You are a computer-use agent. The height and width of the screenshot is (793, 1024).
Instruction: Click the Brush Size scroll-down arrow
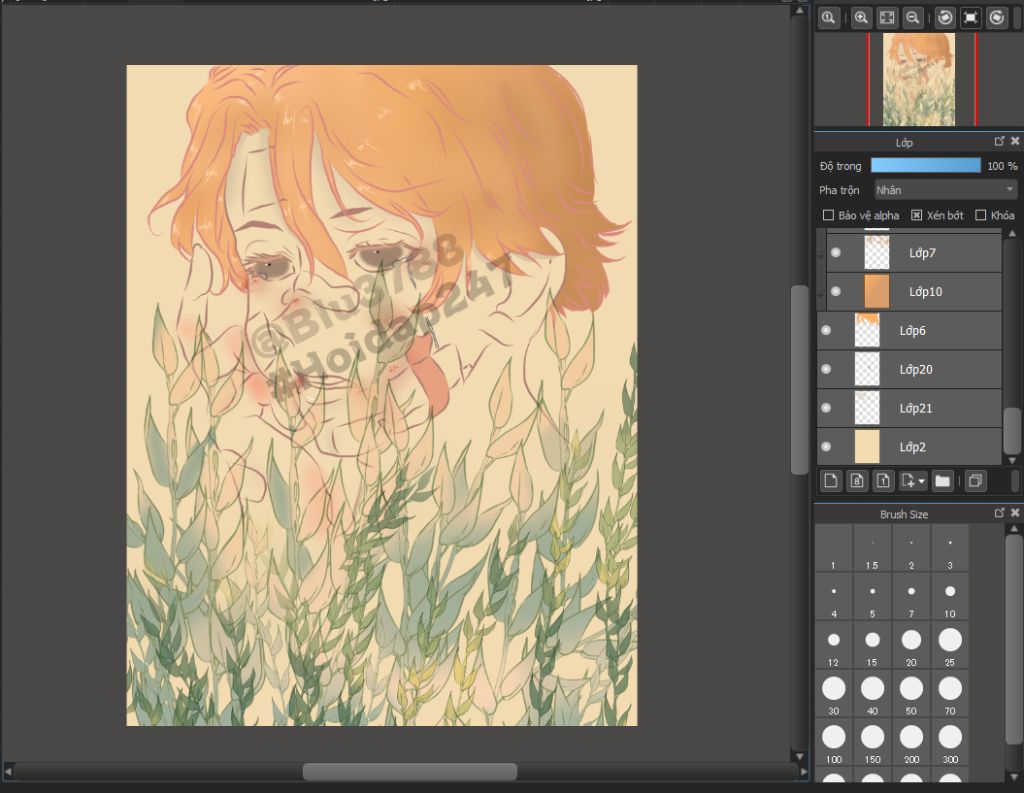tap(1014, 777)
